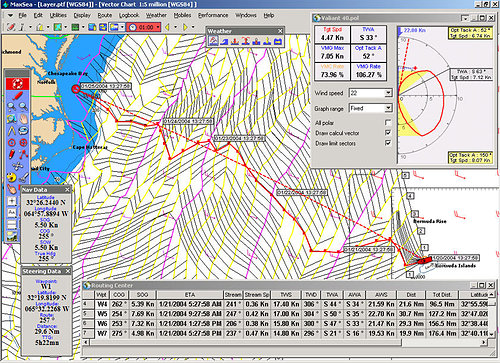Open the Wind speed dropdown
This screenshot has height=363, width=500.
click(388, 93)
